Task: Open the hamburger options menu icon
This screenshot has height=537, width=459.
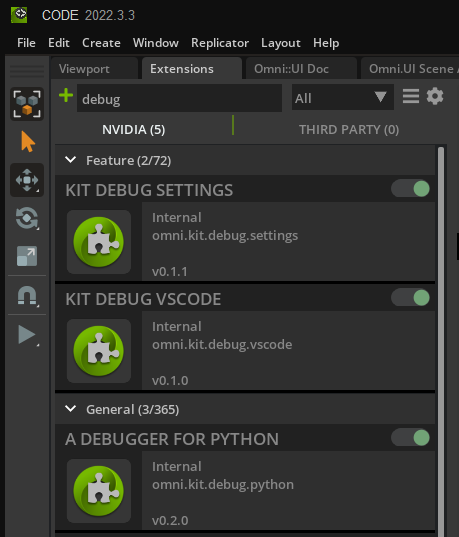Action: (411, 96)
